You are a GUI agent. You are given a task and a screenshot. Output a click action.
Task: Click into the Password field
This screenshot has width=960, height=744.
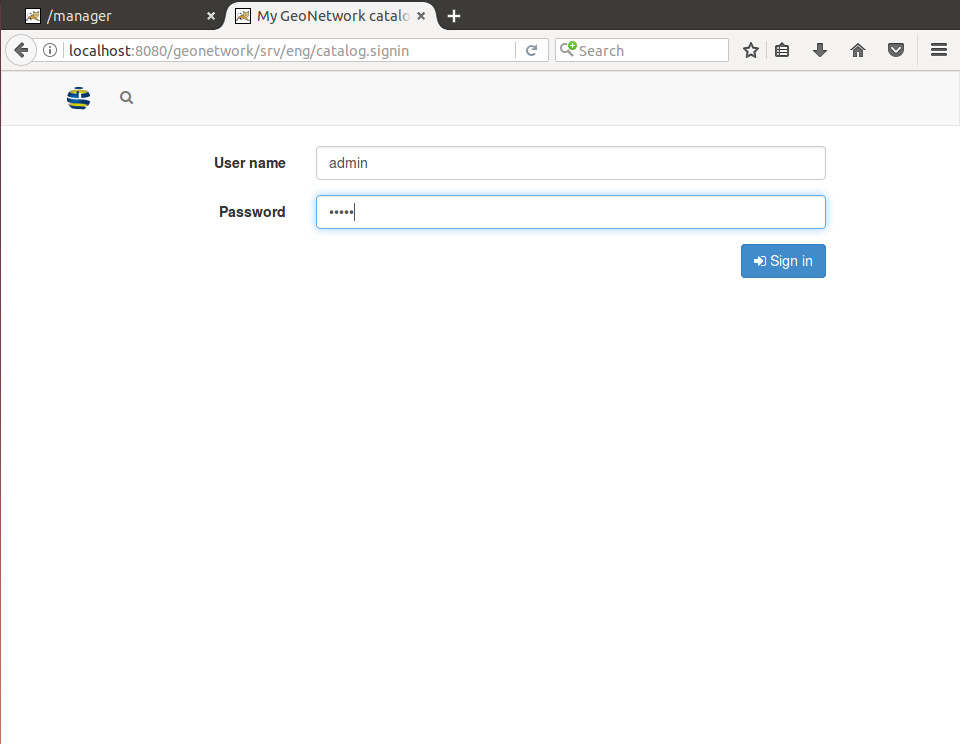click(x=570, y=212)
